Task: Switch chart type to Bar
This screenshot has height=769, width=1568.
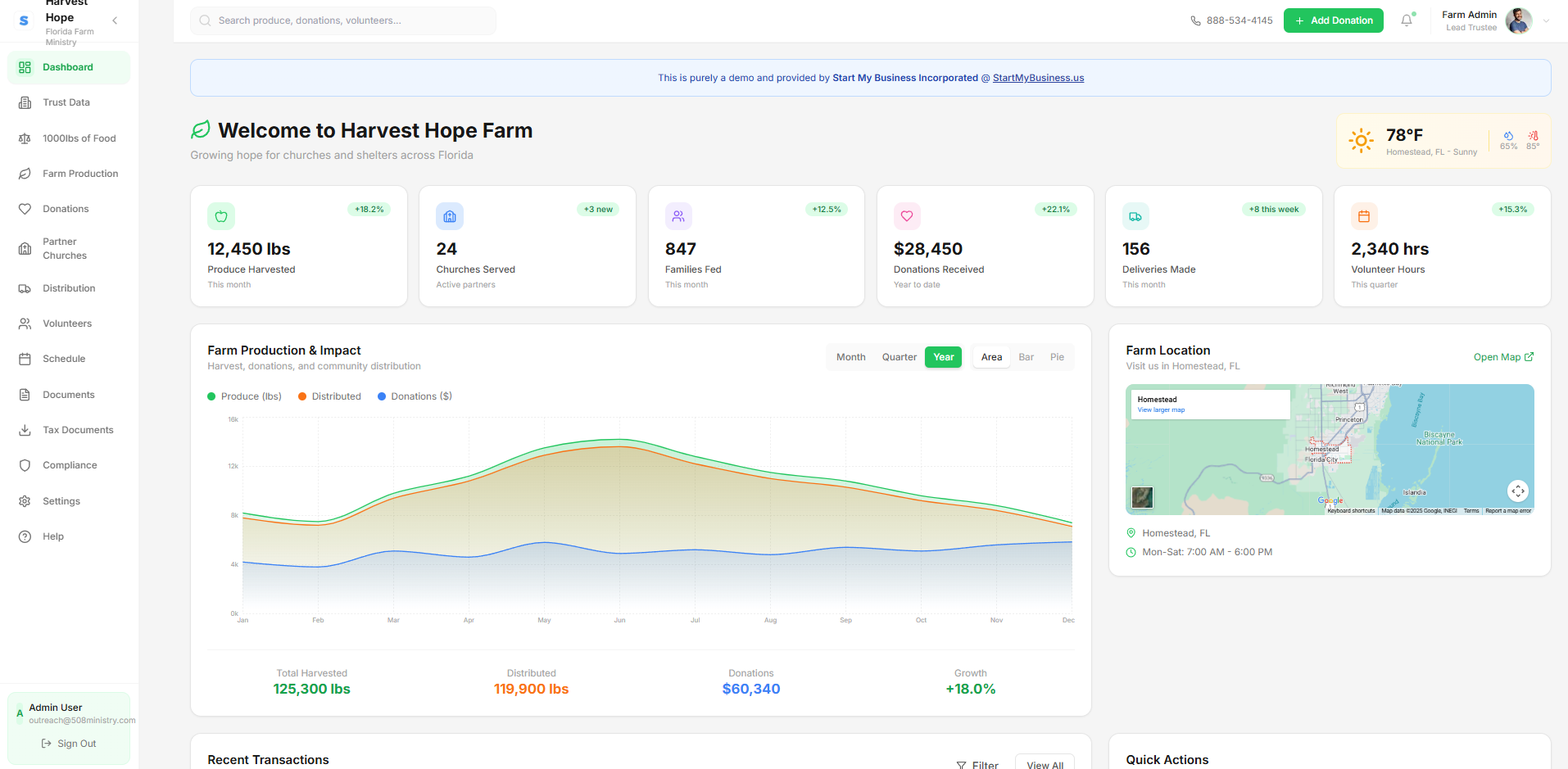Action: click(x=1026, y=357)
